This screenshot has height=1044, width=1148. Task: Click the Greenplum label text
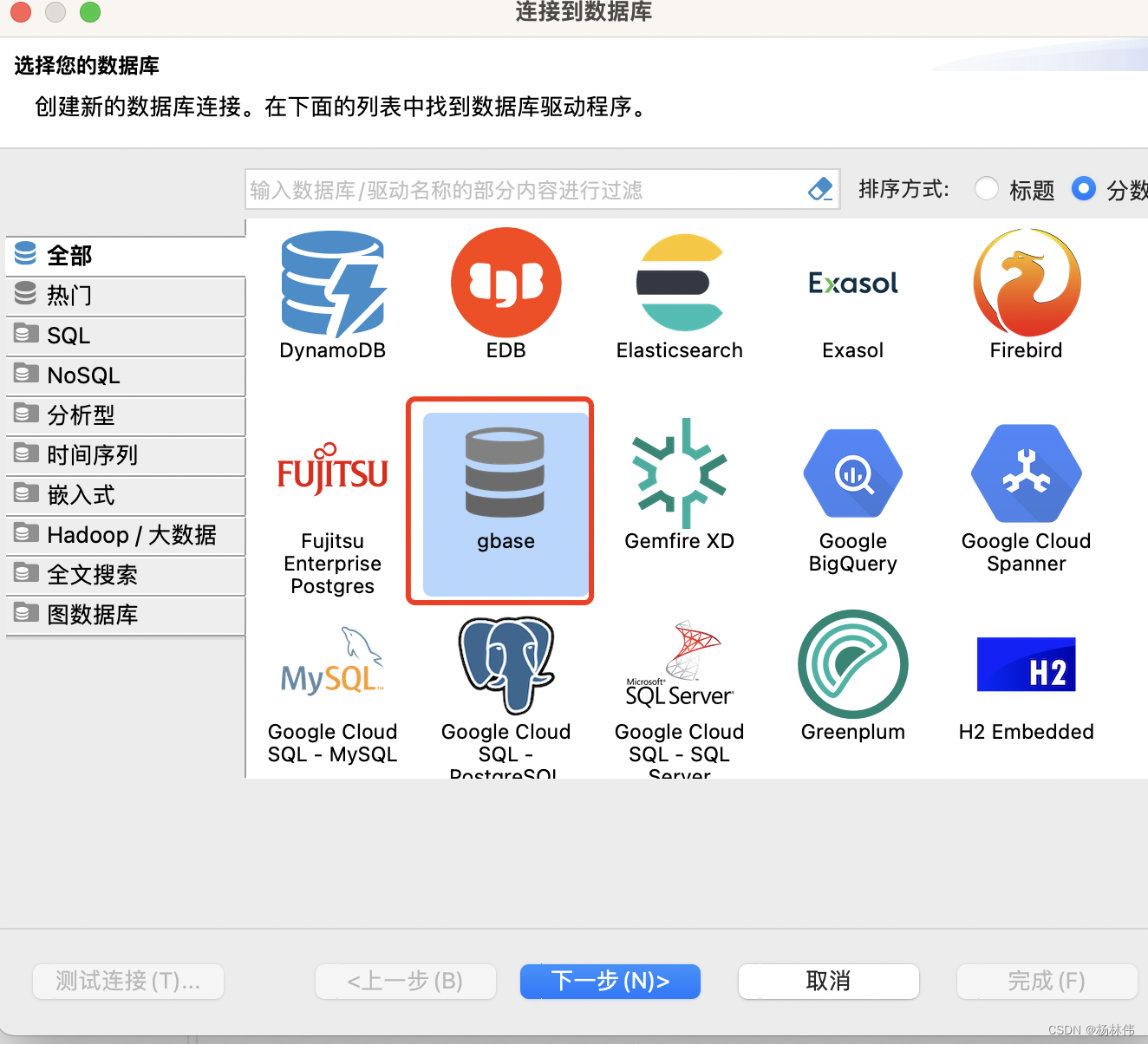tap(853, 732)
